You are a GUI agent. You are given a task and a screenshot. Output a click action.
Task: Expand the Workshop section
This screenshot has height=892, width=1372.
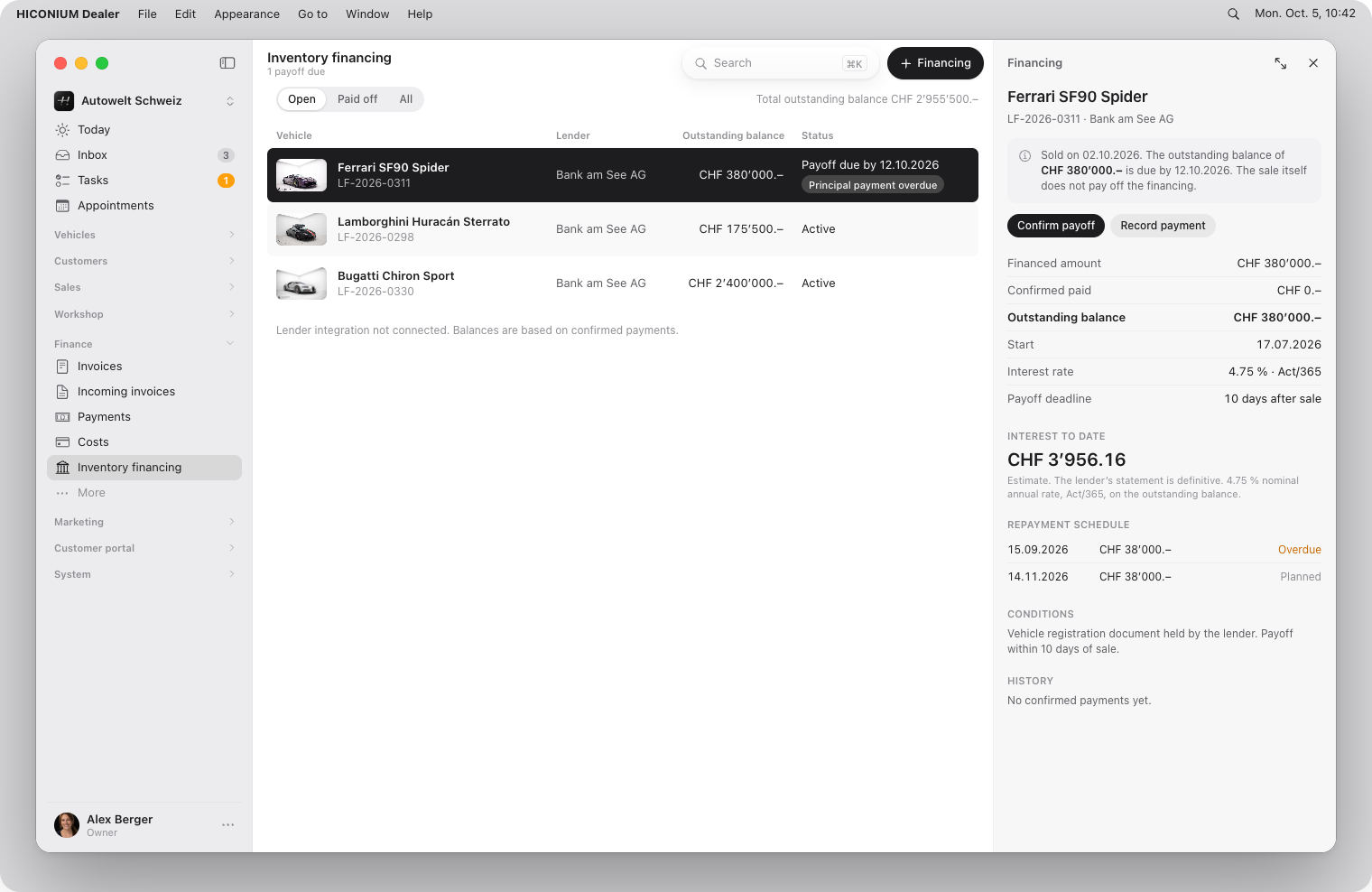[144, 314]
